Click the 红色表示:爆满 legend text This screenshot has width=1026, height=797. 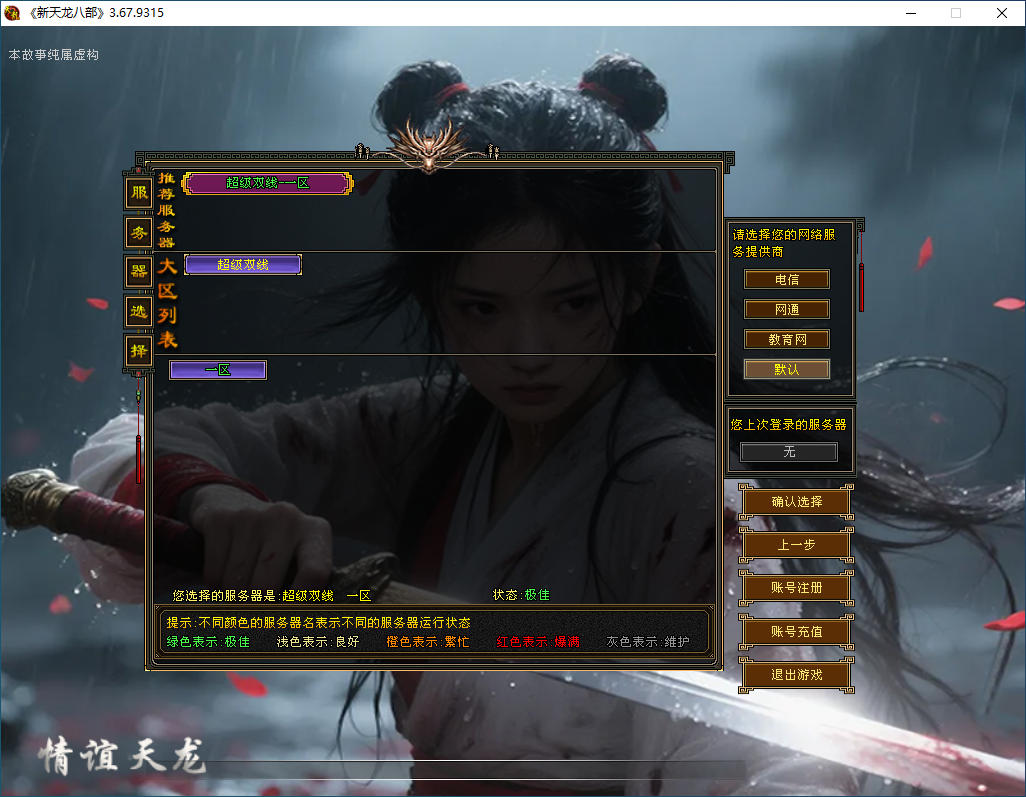538,642
